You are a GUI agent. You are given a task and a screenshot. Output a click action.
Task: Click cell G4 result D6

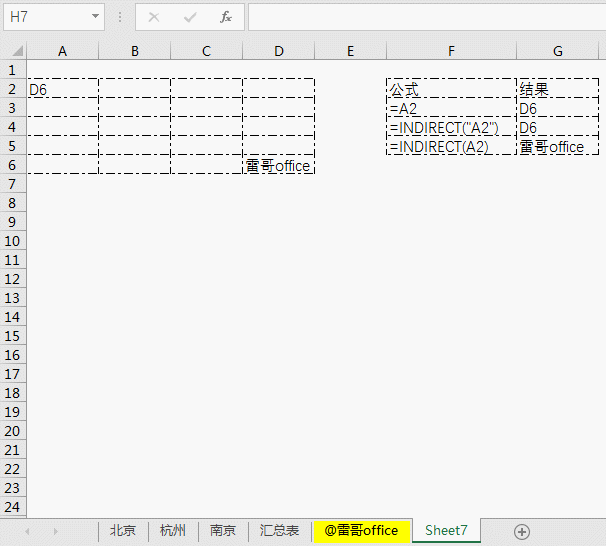click(x=558, y=127)
